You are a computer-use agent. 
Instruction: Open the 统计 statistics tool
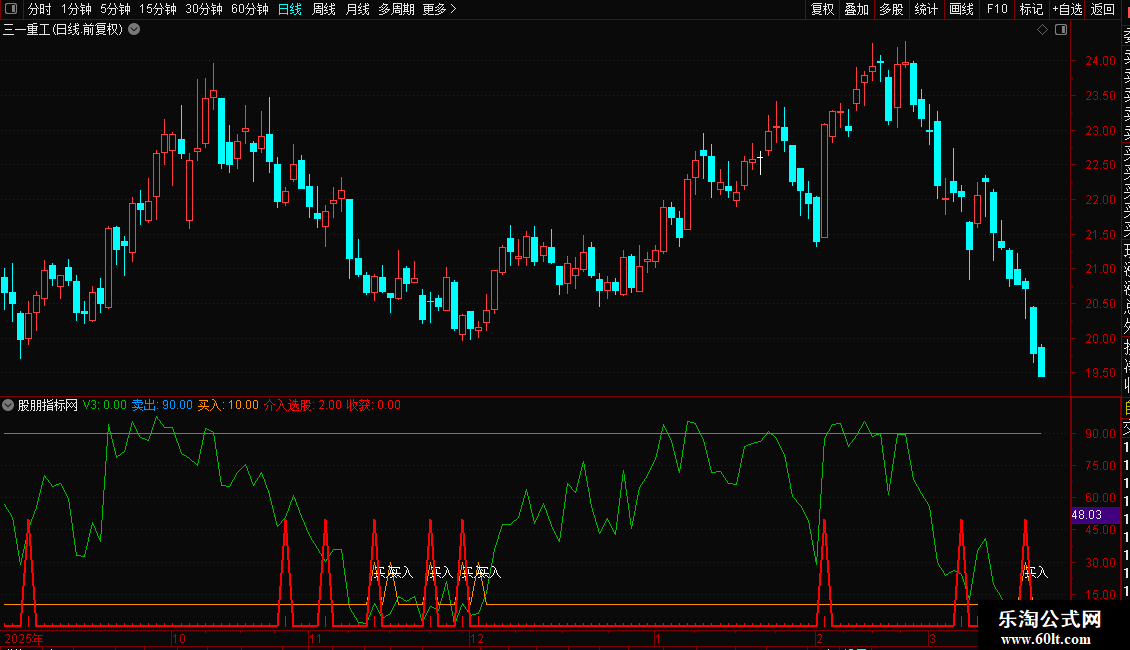pyautogui.click(x=926, y=9)
